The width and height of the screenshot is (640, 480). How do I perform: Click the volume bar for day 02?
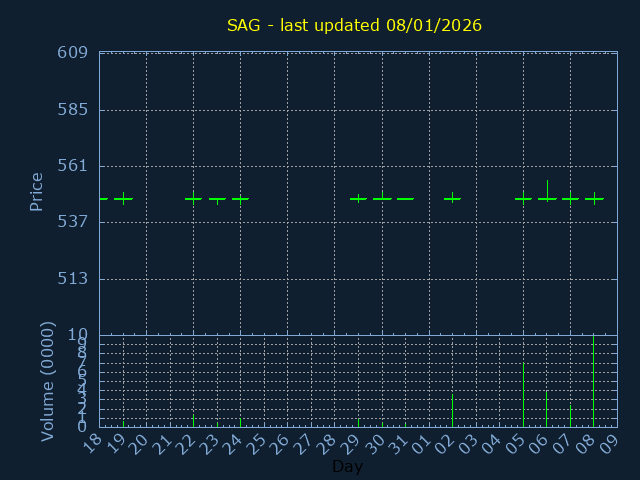pyautogui.click(x=452, y=410)
